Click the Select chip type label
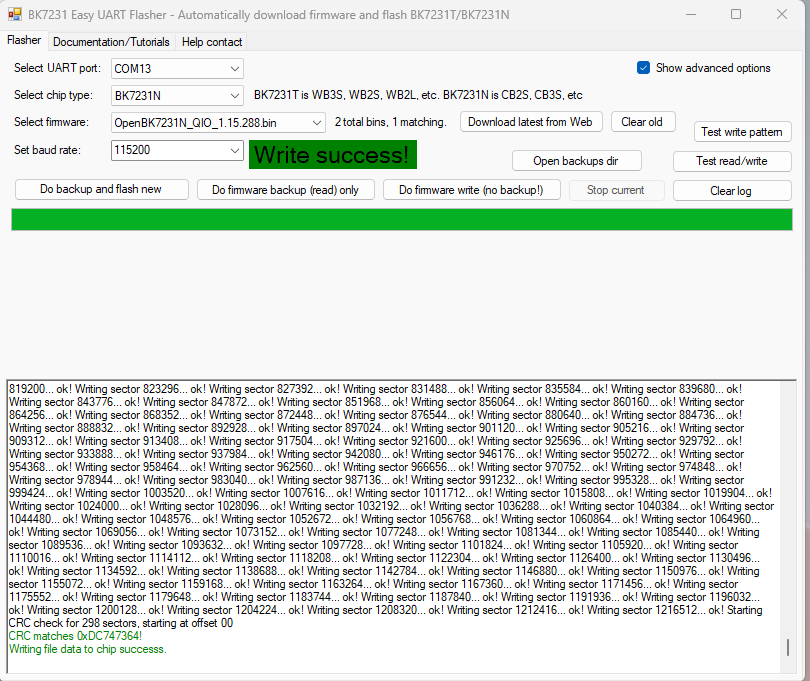The width and height of the screenshot is (810, 681). pos(54,95)
